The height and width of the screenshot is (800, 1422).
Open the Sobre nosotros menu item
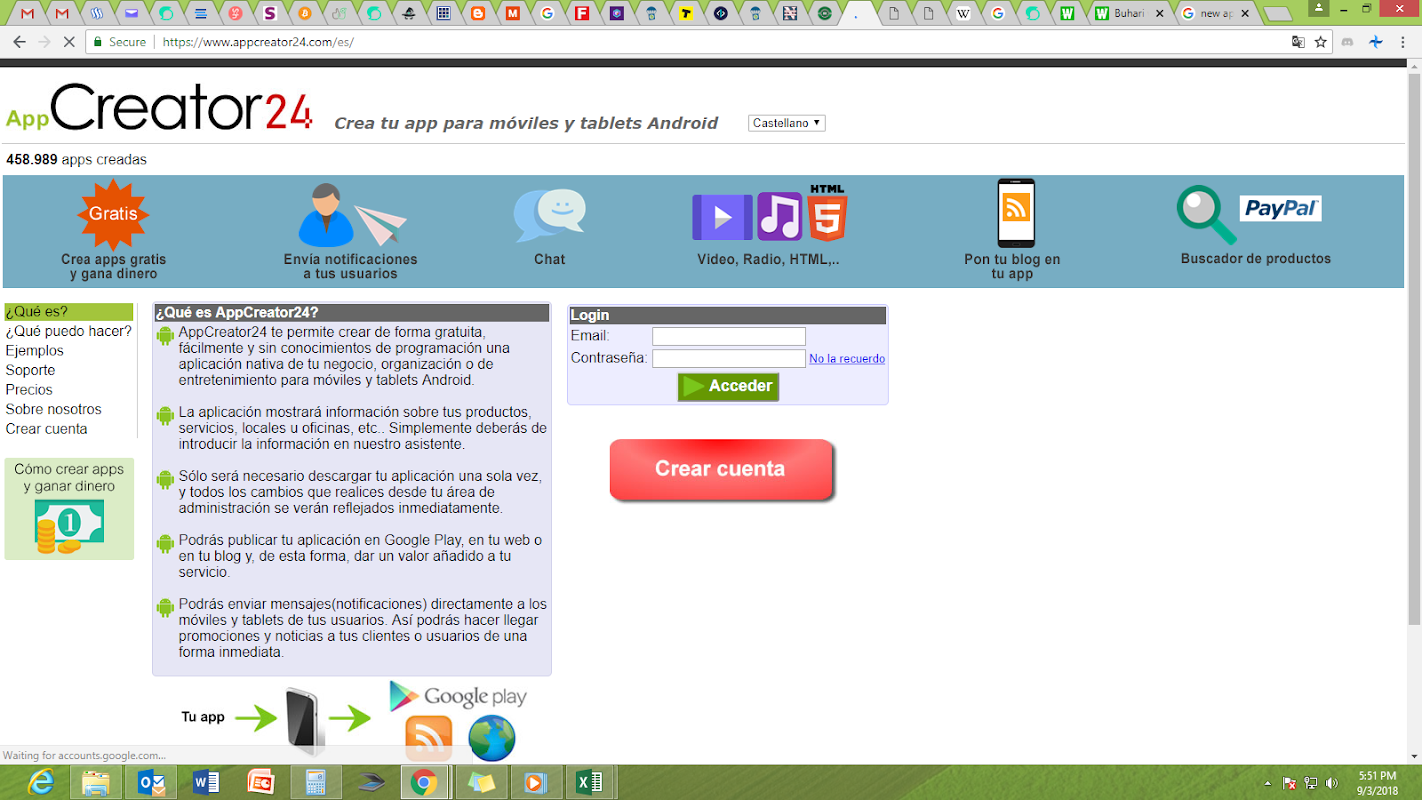click(x=54, y=409)
